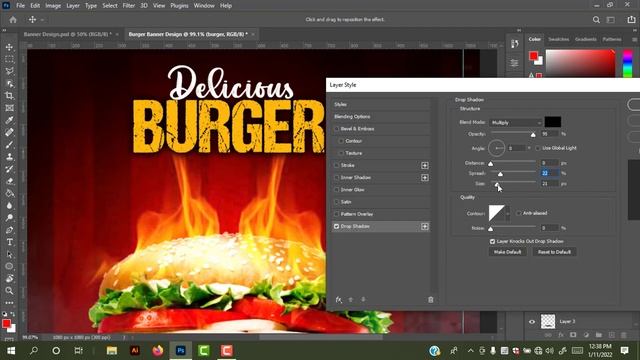The height and width of the screenshot is (360, 640).
Task: Enable the Pattern Overlay checkbox
Action: coord(336,214)
